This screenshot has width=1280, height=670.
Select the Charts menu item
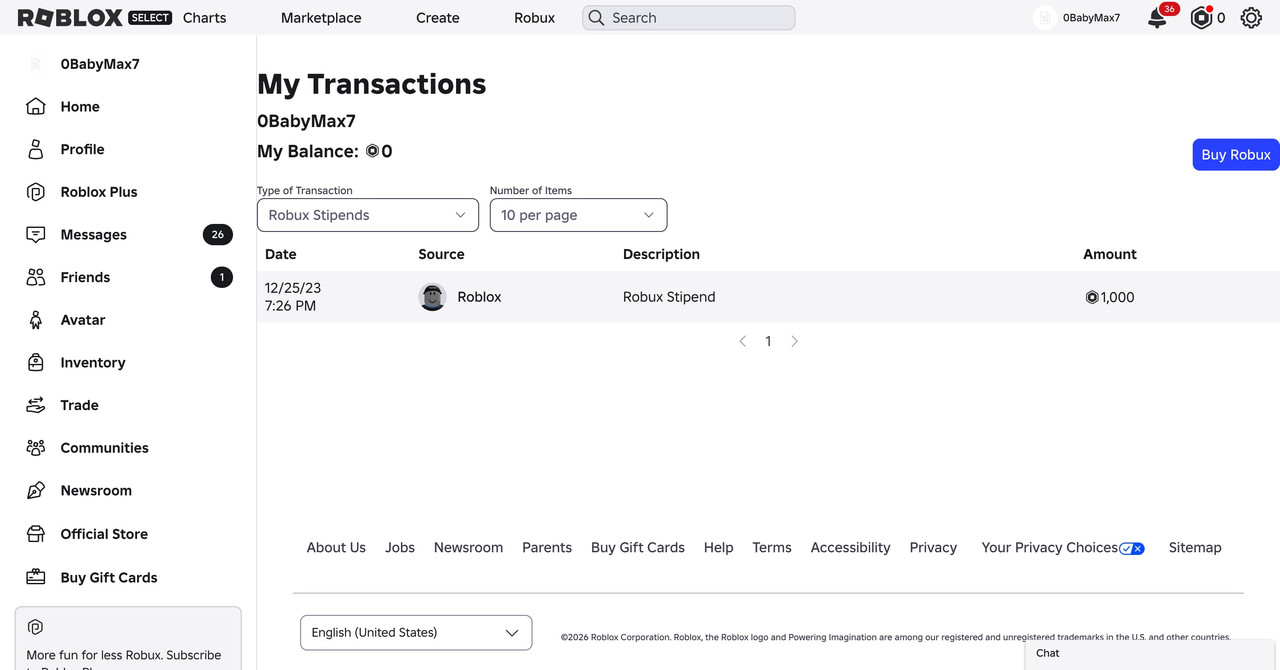point(205,18)
